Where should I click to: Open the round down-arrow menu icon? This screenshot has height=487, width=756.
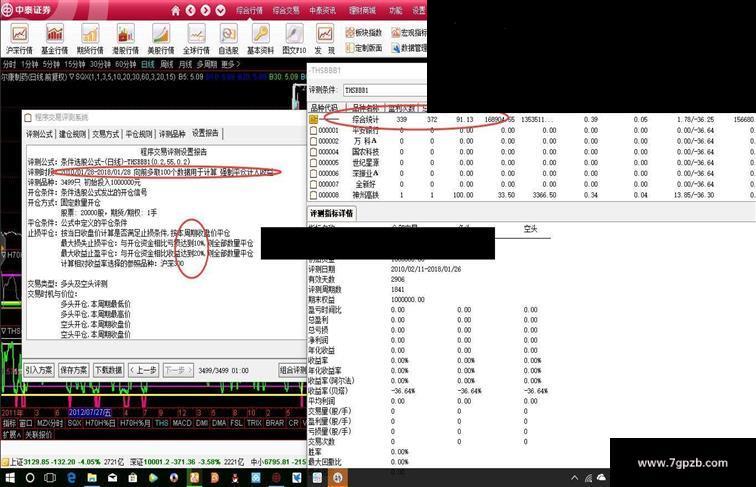pos(220,10)
